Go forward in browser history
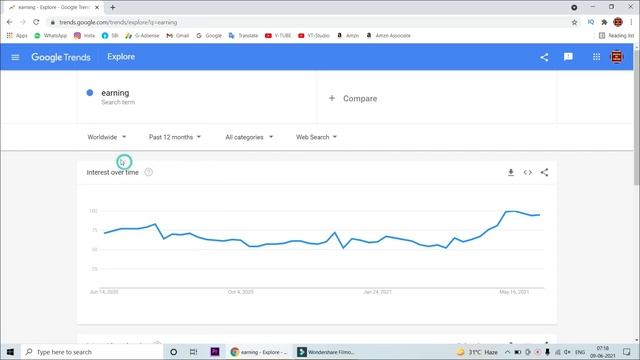This screenshot has height=360, width=640. pyautogui.click(x=23, y=22)
